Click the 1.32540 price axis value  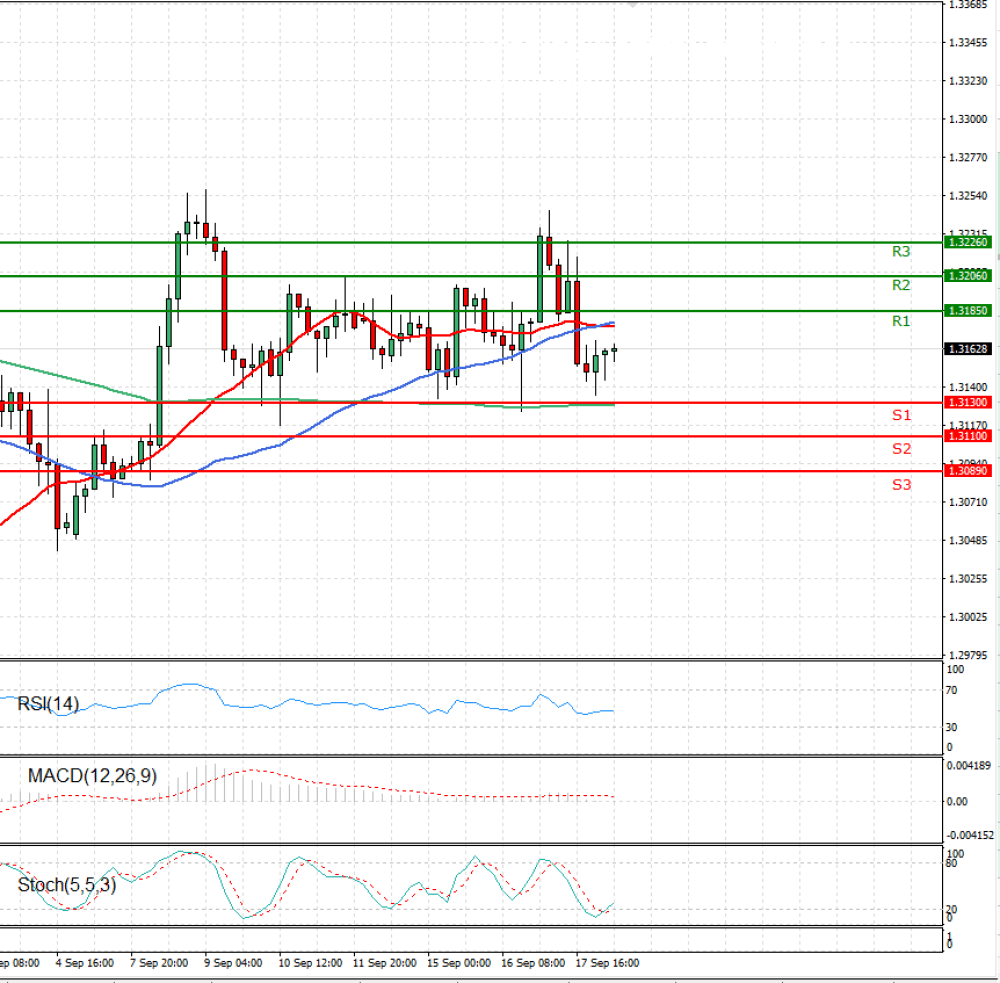click(x=968, y=196)
